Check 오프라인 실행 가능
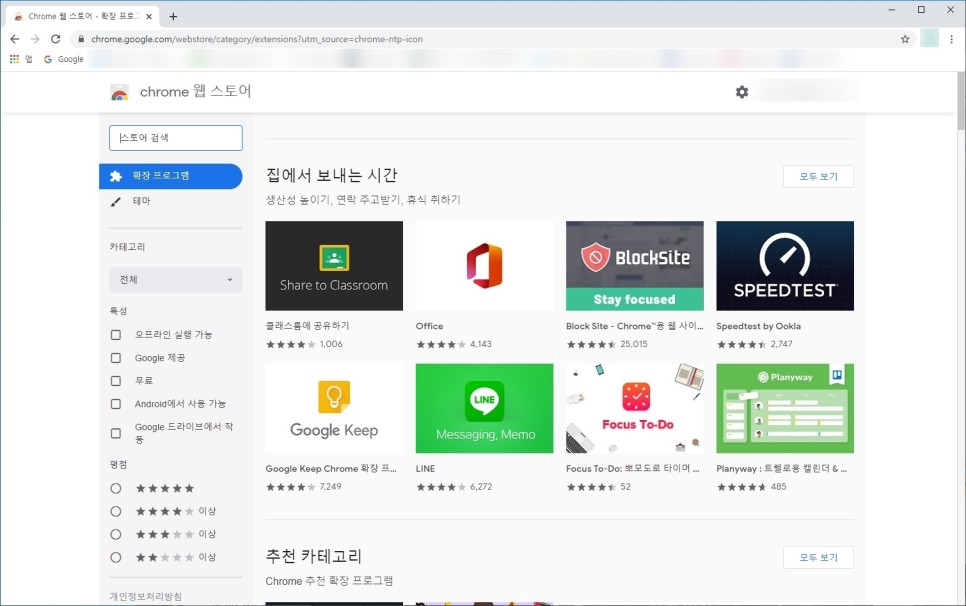Image resolution: width=966 pixels, height=606 pixels. click(116, 334)
